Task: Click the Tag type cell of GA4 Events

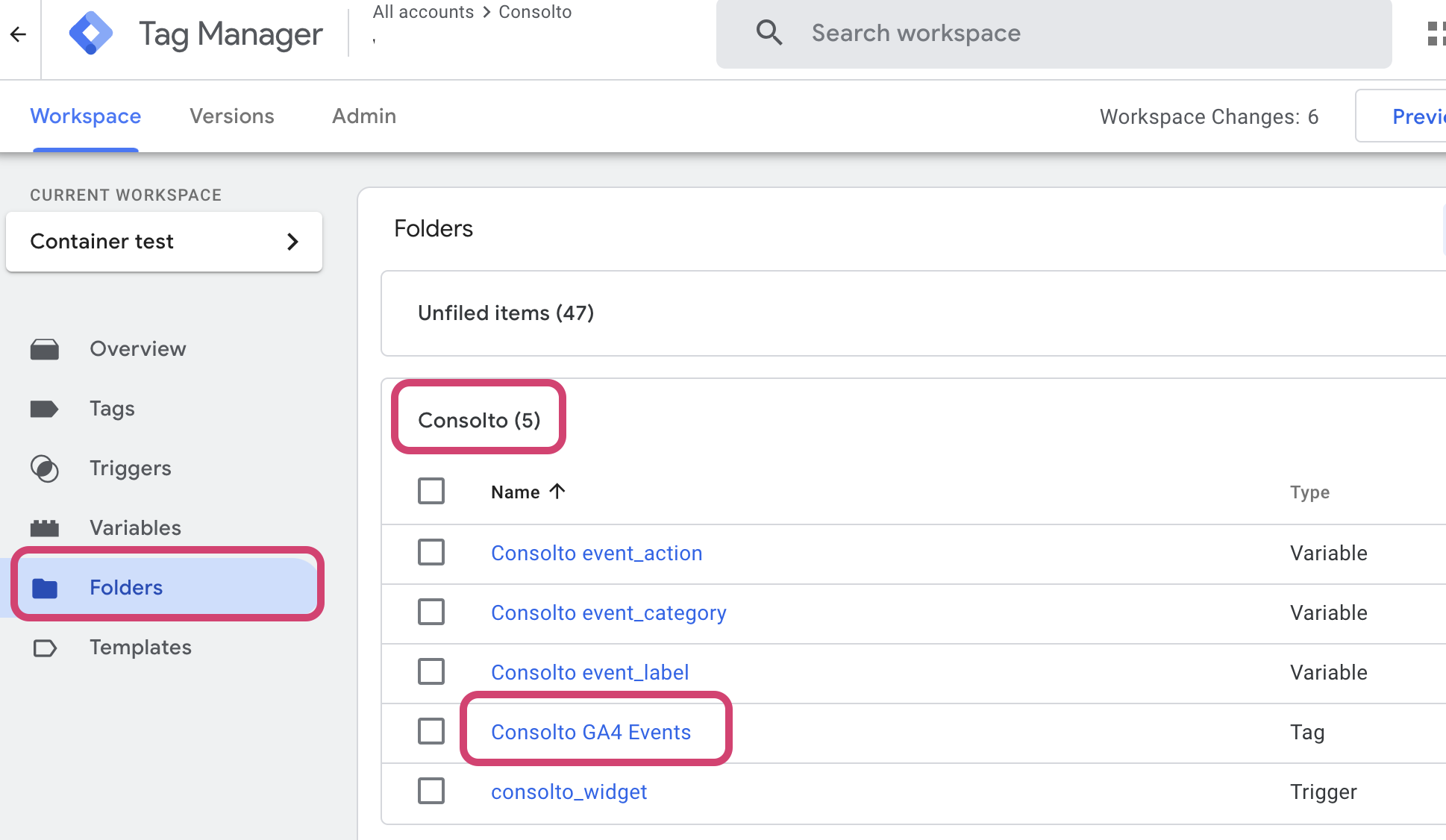Action: (1307, 733)
